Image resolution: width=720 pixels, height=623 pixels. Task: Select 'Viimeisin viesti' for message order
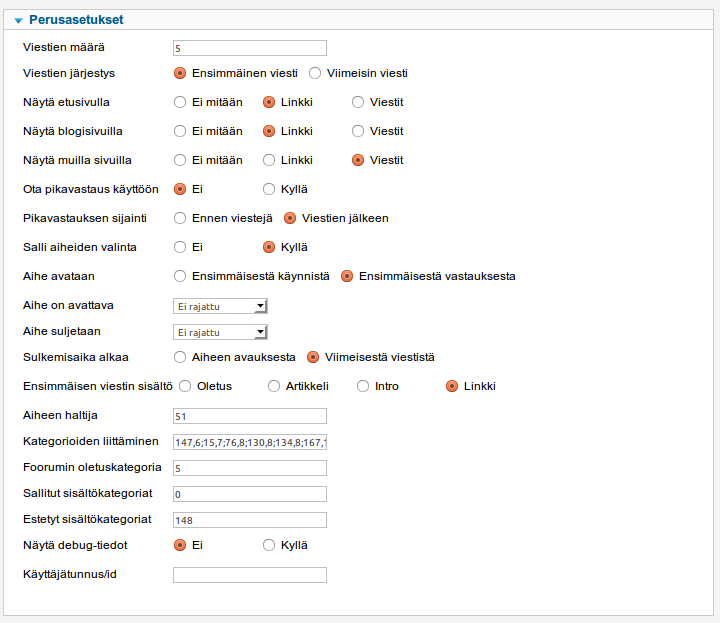coord(315,73)
